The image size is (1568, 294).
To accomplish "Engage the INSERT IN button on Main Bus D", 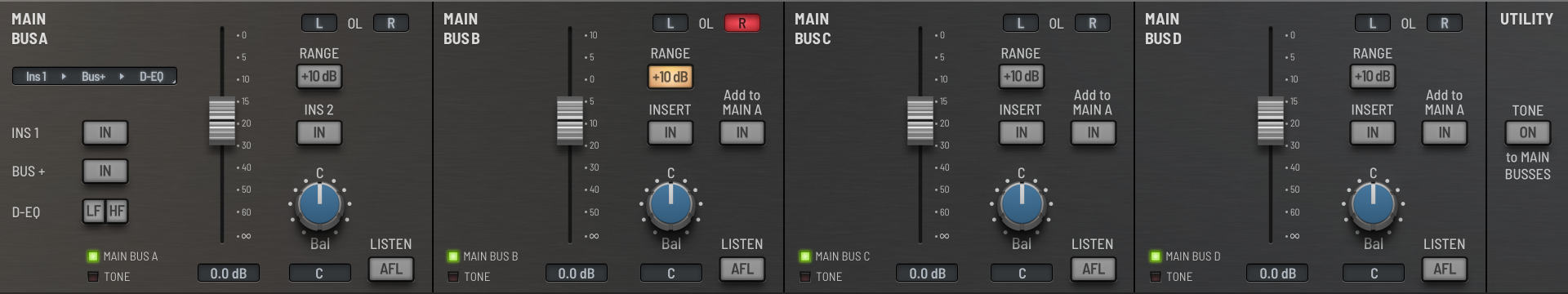I will click(1373, 132).
